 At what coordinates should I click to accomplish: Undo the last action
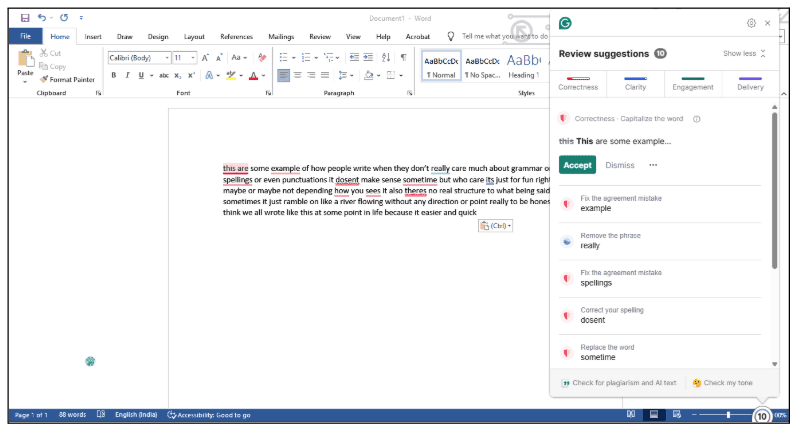coord(42,18)
